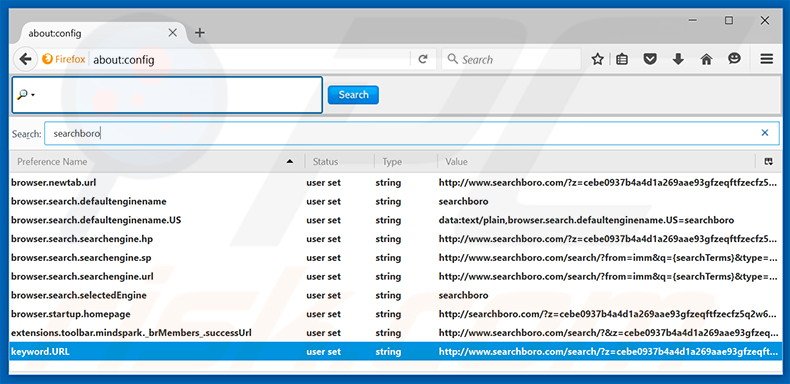Screen dimensions: 790x384
Task: Select the browser.newtab.url row
Action: pos(395,182)
